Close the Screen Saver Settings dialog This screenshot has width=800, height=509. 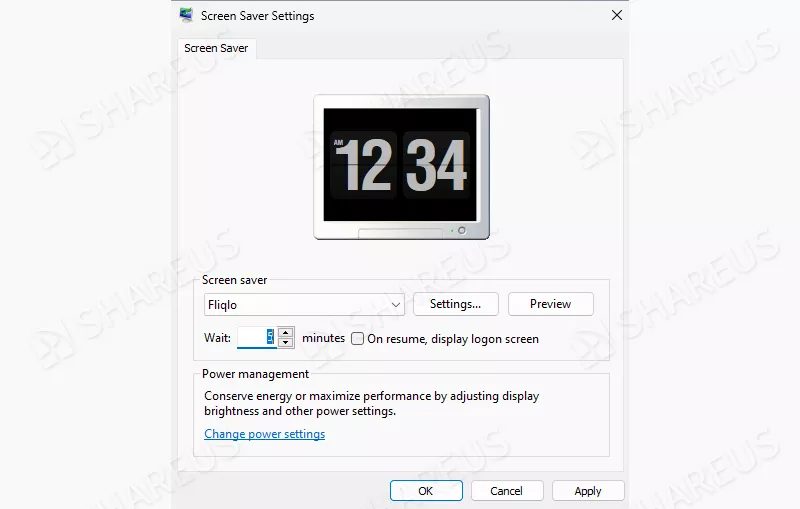[x=616, y=15]
